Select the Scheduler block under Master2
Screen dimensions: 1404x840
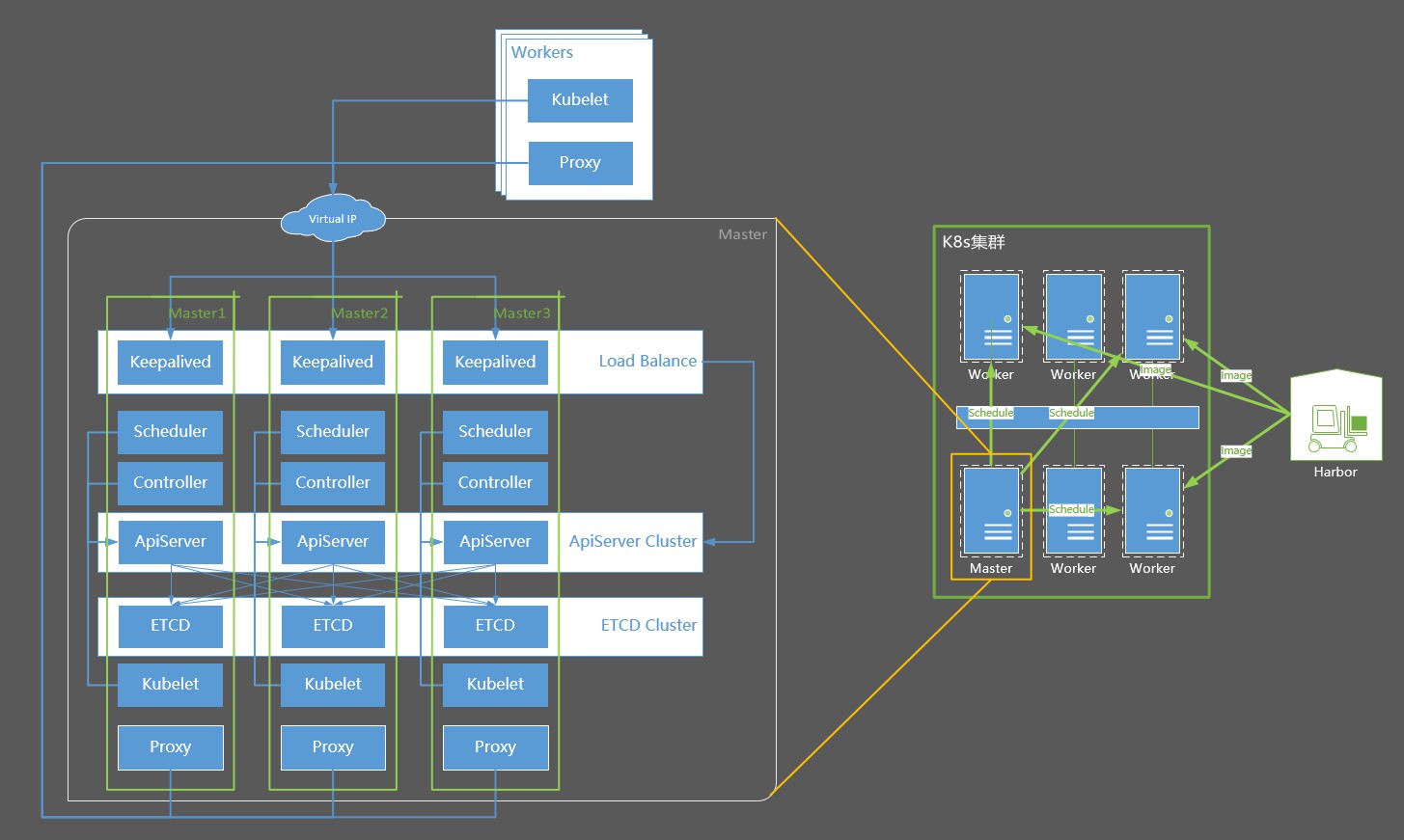[x=333, y=432]
